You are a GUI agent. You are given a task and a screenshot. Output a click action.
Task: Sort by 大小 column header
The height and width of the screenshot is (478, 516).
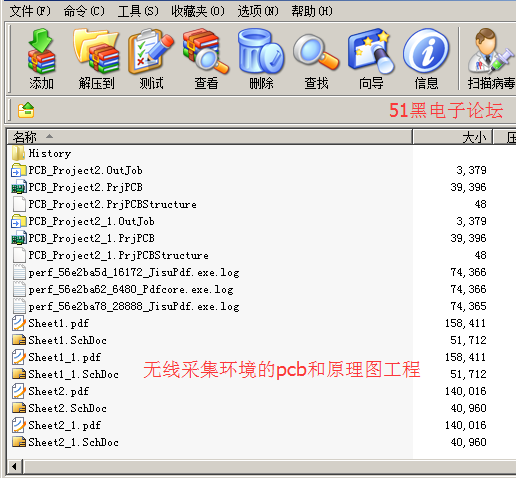[x=453, y=137]
